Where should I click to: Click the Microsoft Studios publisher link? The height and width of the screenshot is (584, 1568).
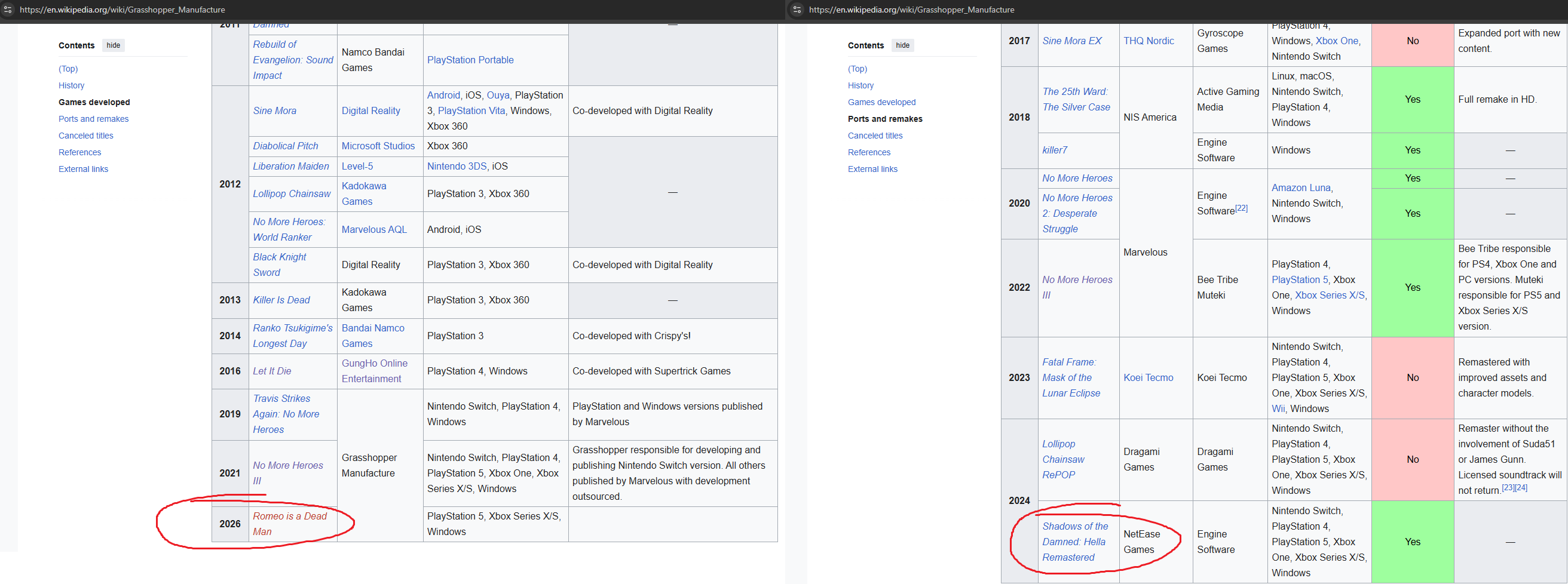378,146
